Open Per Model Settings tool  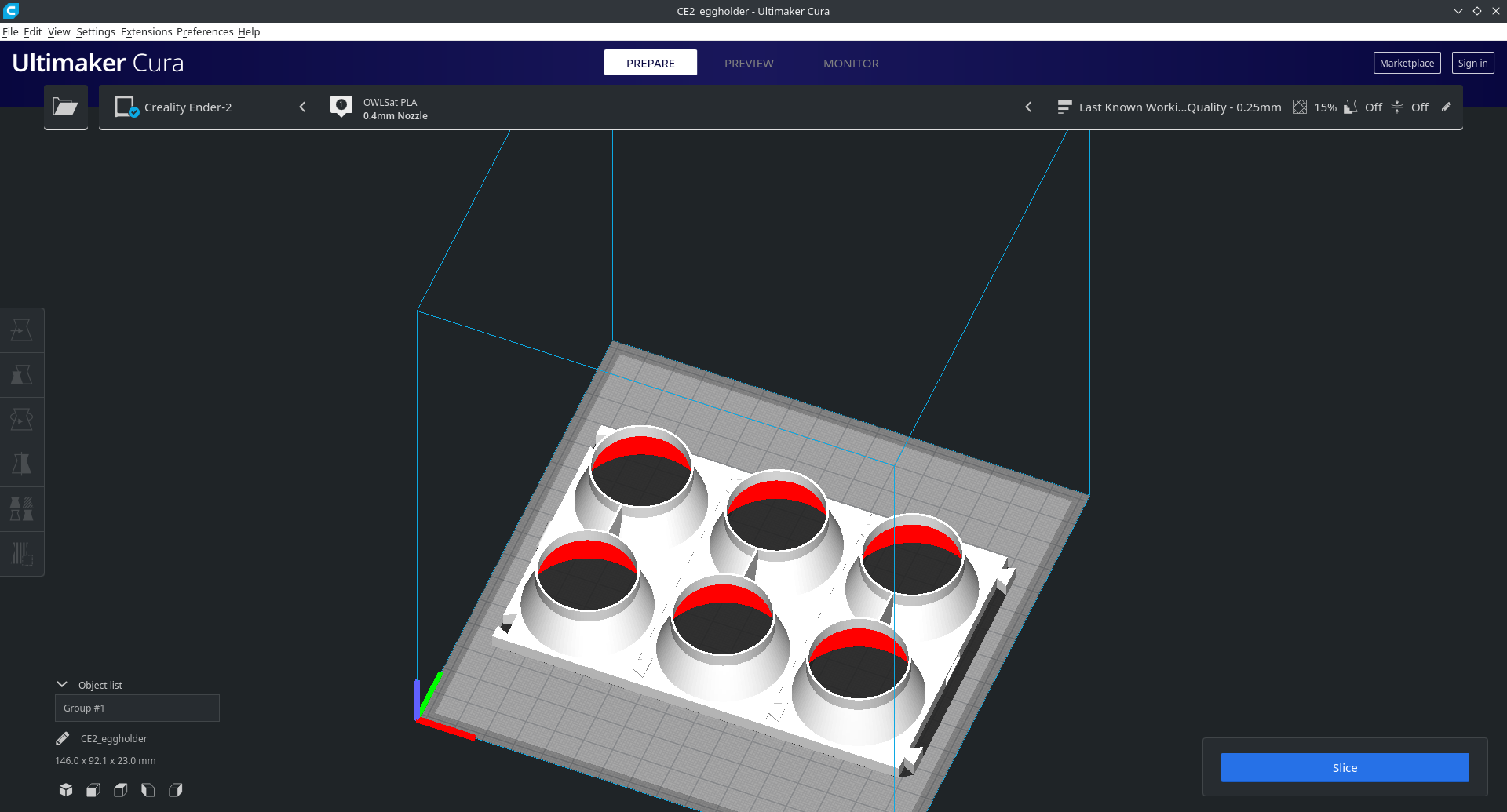[x=22, y=509]
